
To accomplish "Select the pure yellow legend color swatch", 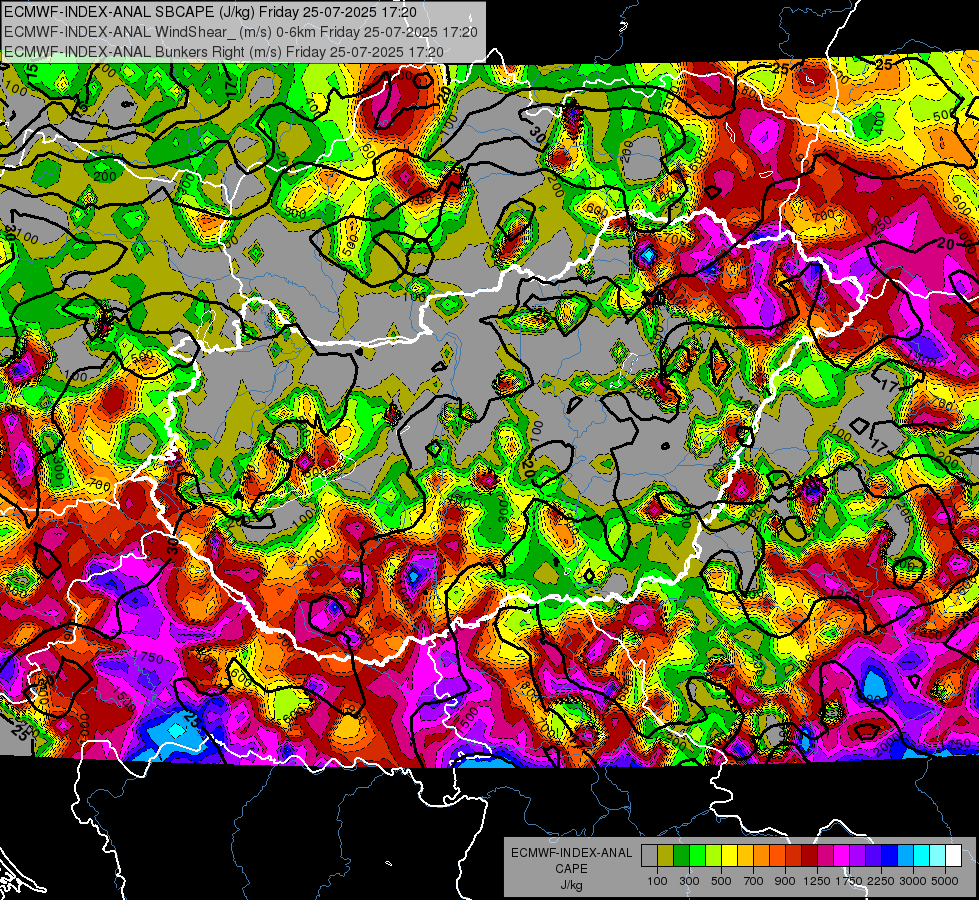I will coord(729,856).
